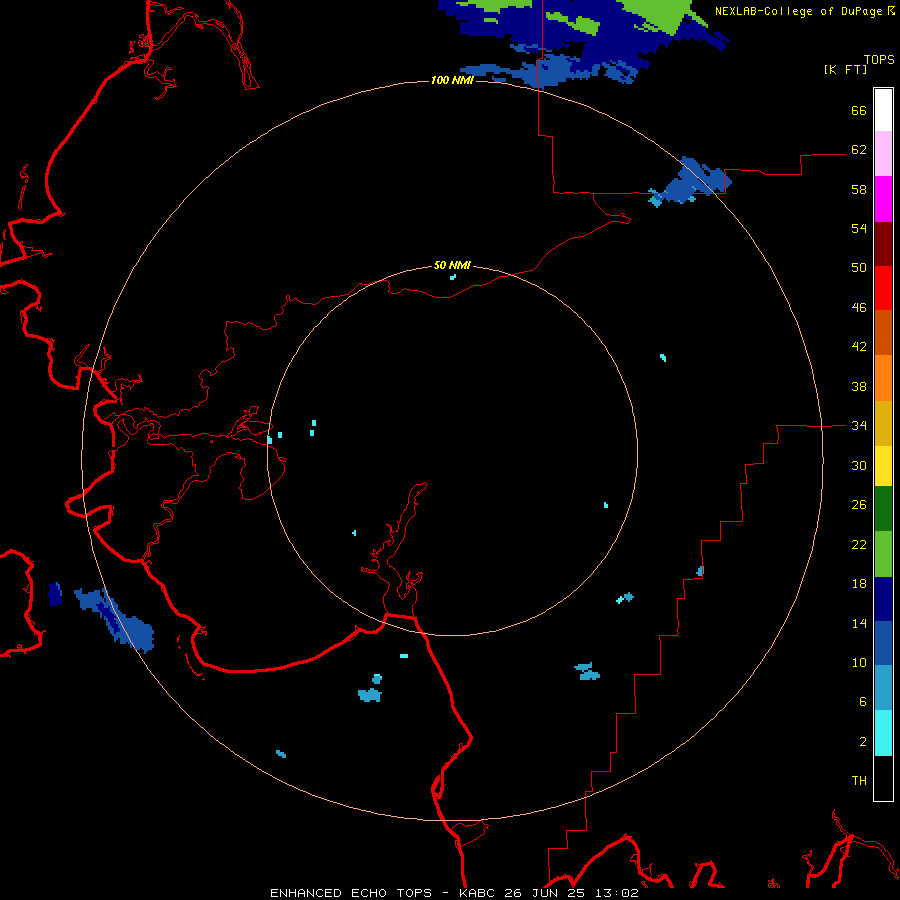This screenshot has height=900, width=900.
Task: Click the green echo region at top edge
Action: click(x=666, y=14)
